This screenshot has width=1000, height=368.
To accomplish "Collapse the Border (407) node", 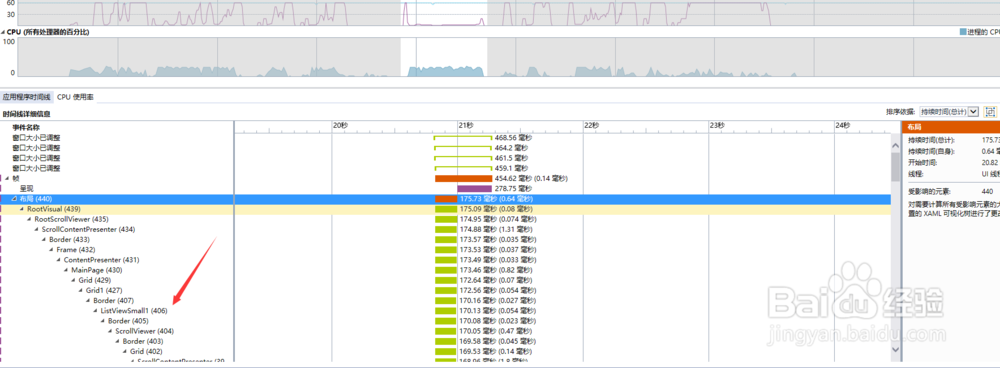I will point(88,300).
